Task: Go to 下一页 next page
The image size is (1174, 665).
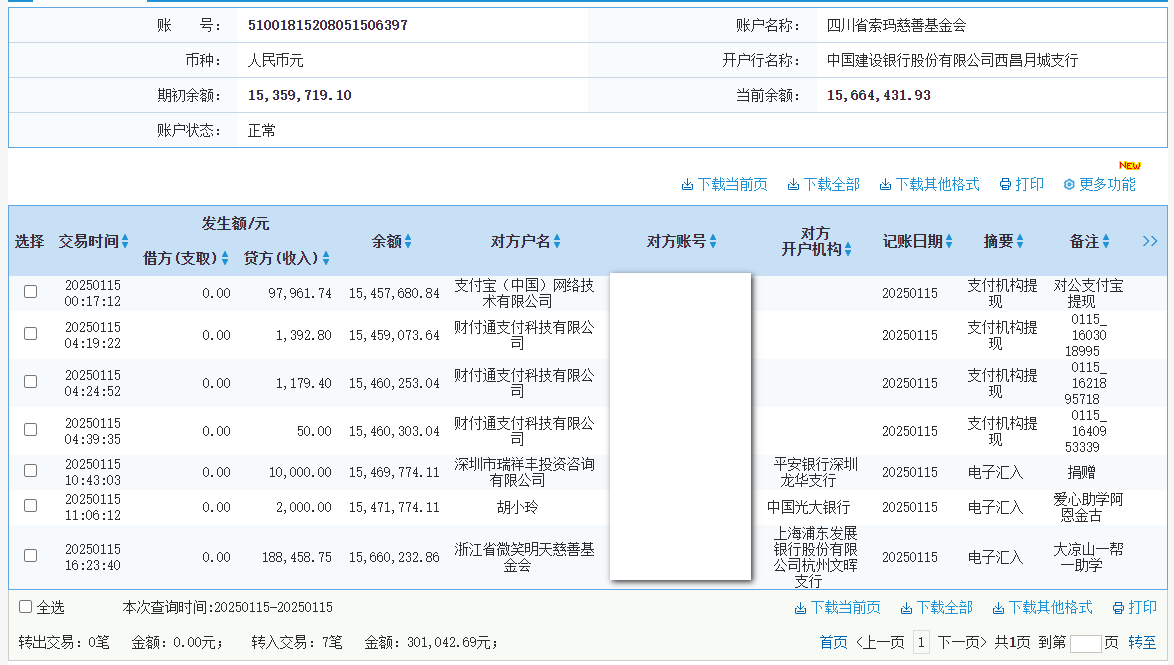Action: click(962, 643)
